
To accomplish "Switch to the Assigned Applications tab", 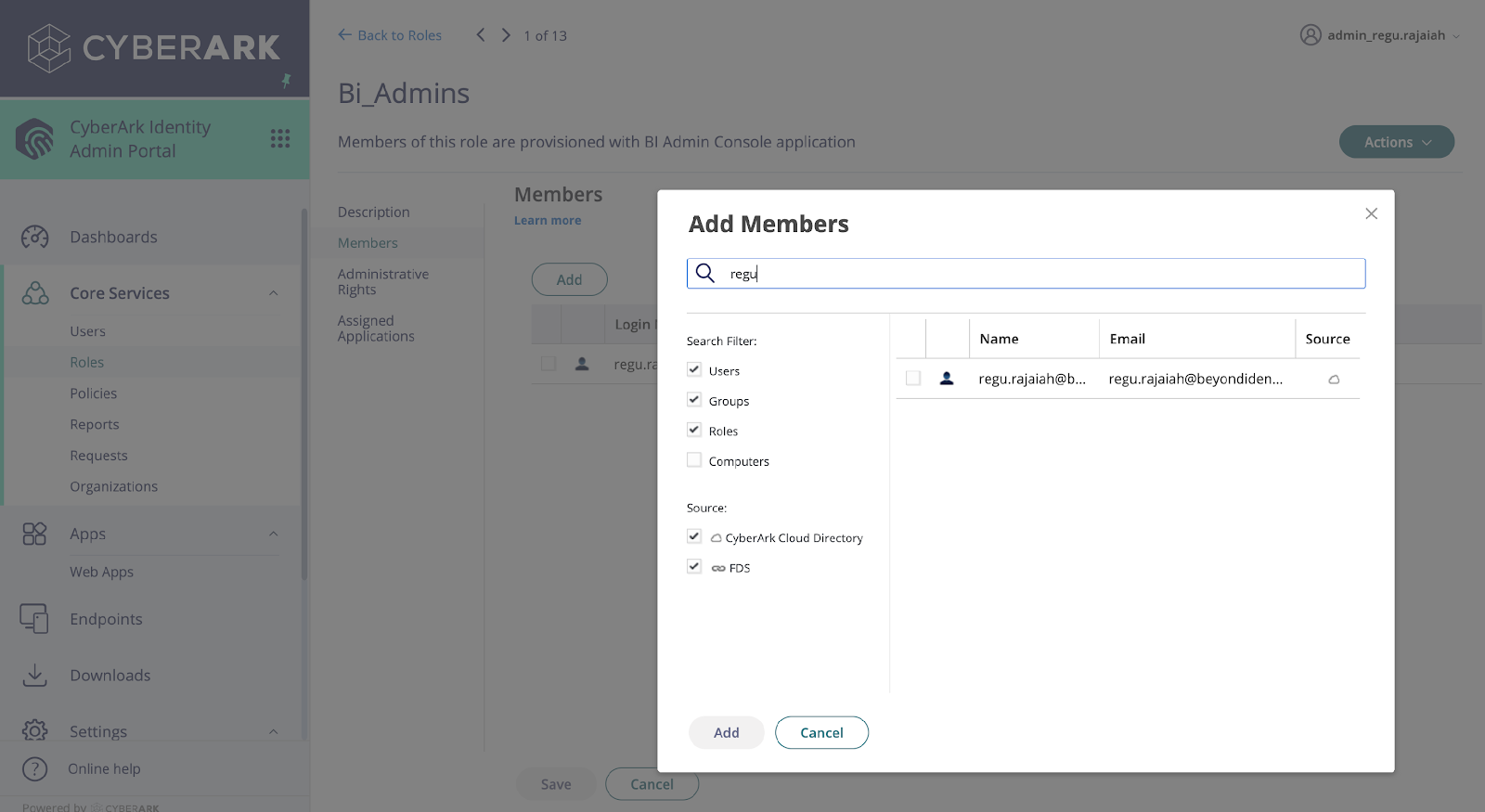I will click(x=376, y=329).
